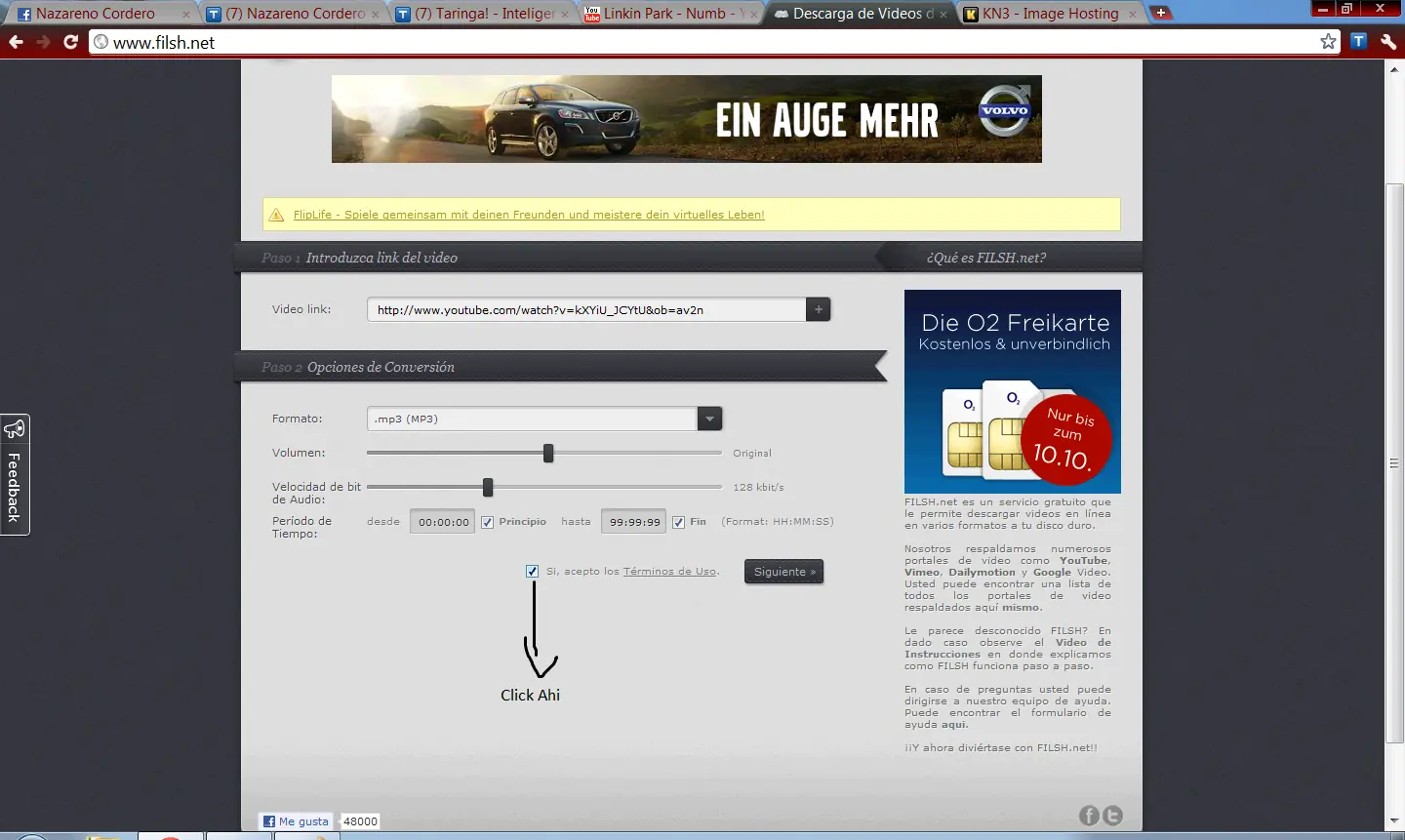The image size is (1405, 840).
Task: Open a new browser tab
Action: point(1161,13)
